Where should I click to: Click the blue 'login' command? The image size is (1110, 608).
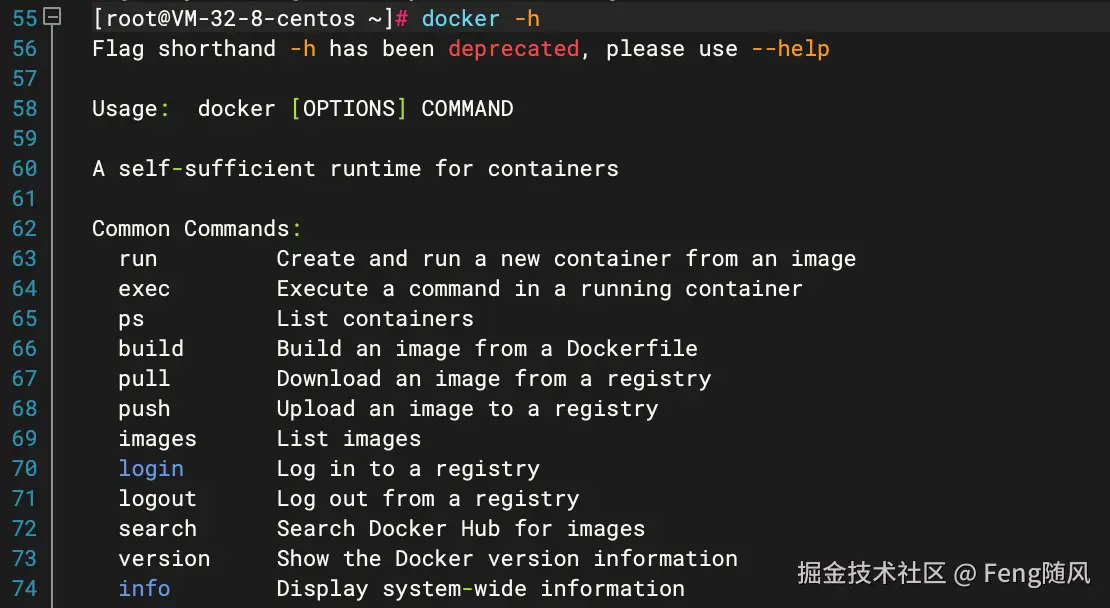[x=151, y=468]
